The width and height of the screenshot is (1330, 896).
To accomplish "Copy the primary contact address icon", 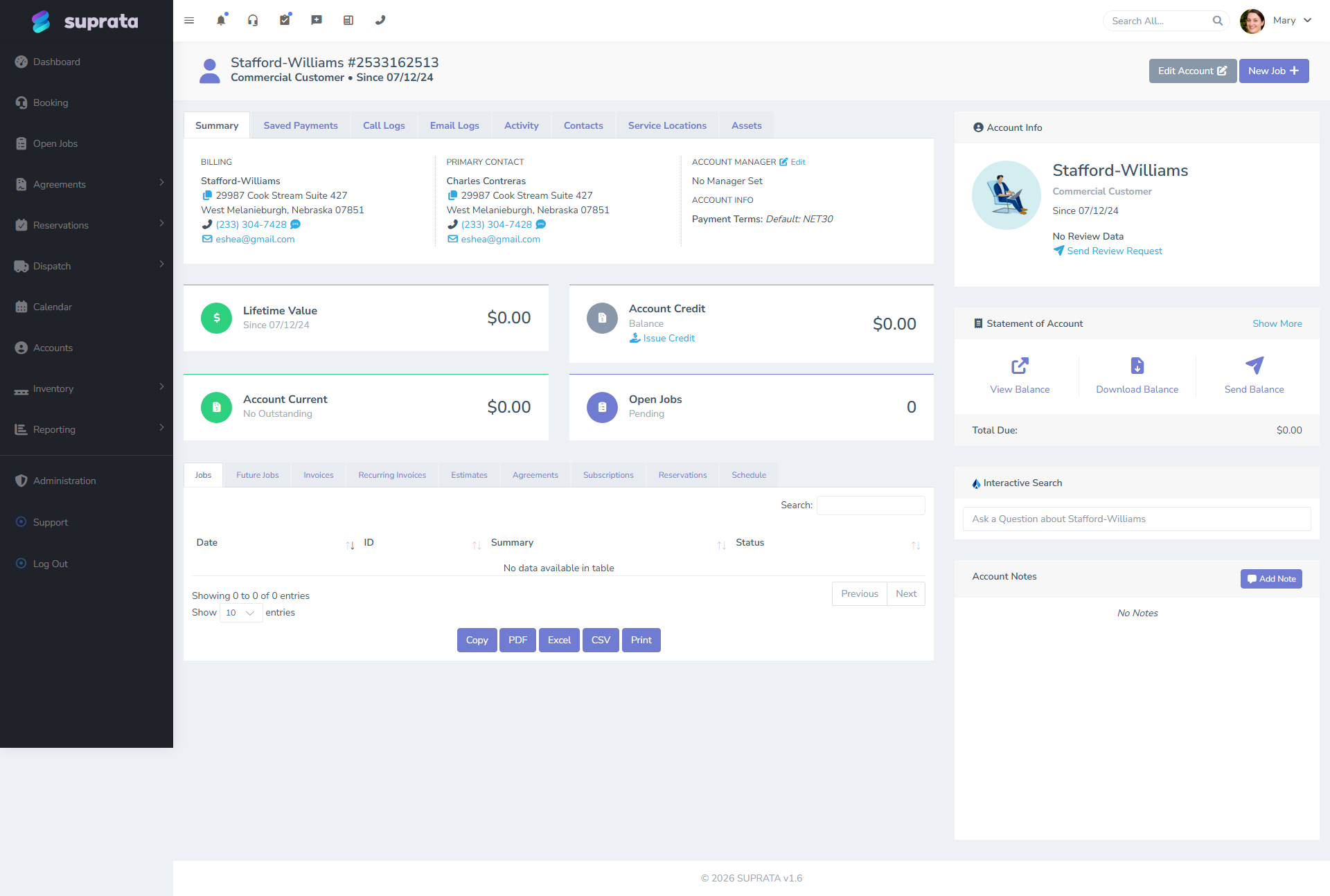I will [452, 195].
